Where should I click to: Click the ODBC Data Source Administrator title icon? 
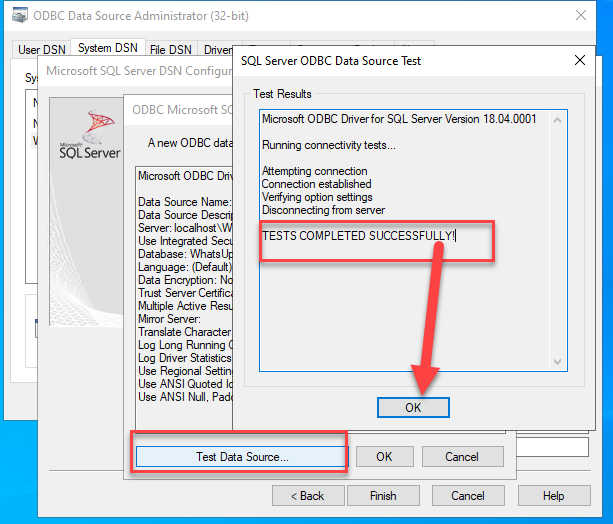pyautogui.click(x=20, y=15)
